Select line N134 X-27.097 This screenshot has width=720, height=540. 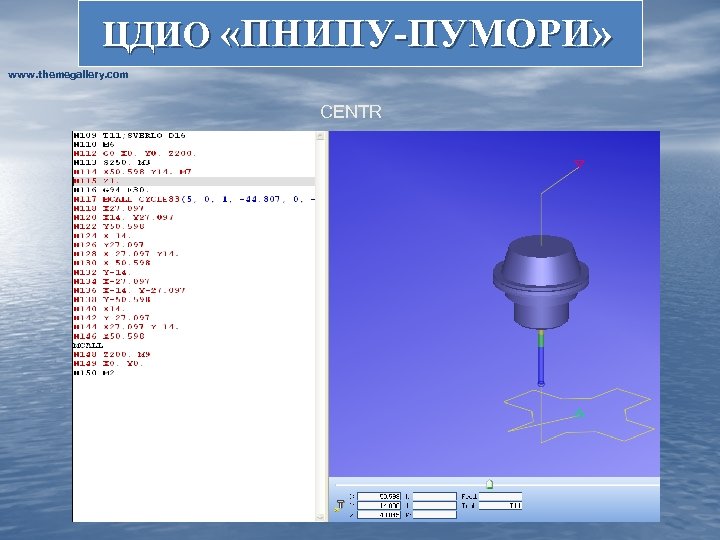112,281
